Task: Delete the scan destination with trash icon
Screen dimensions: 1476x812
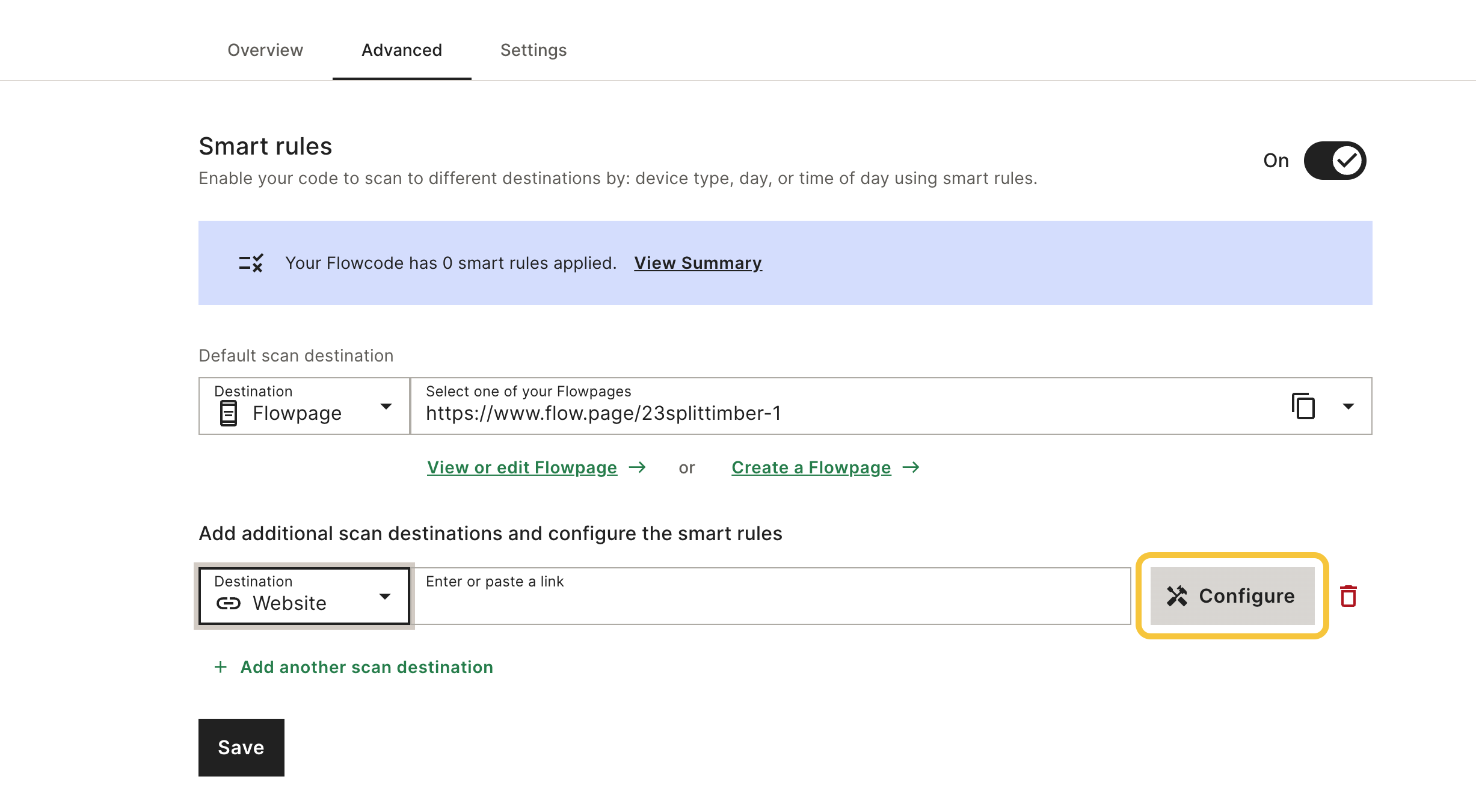Action: click(1348, 596)
